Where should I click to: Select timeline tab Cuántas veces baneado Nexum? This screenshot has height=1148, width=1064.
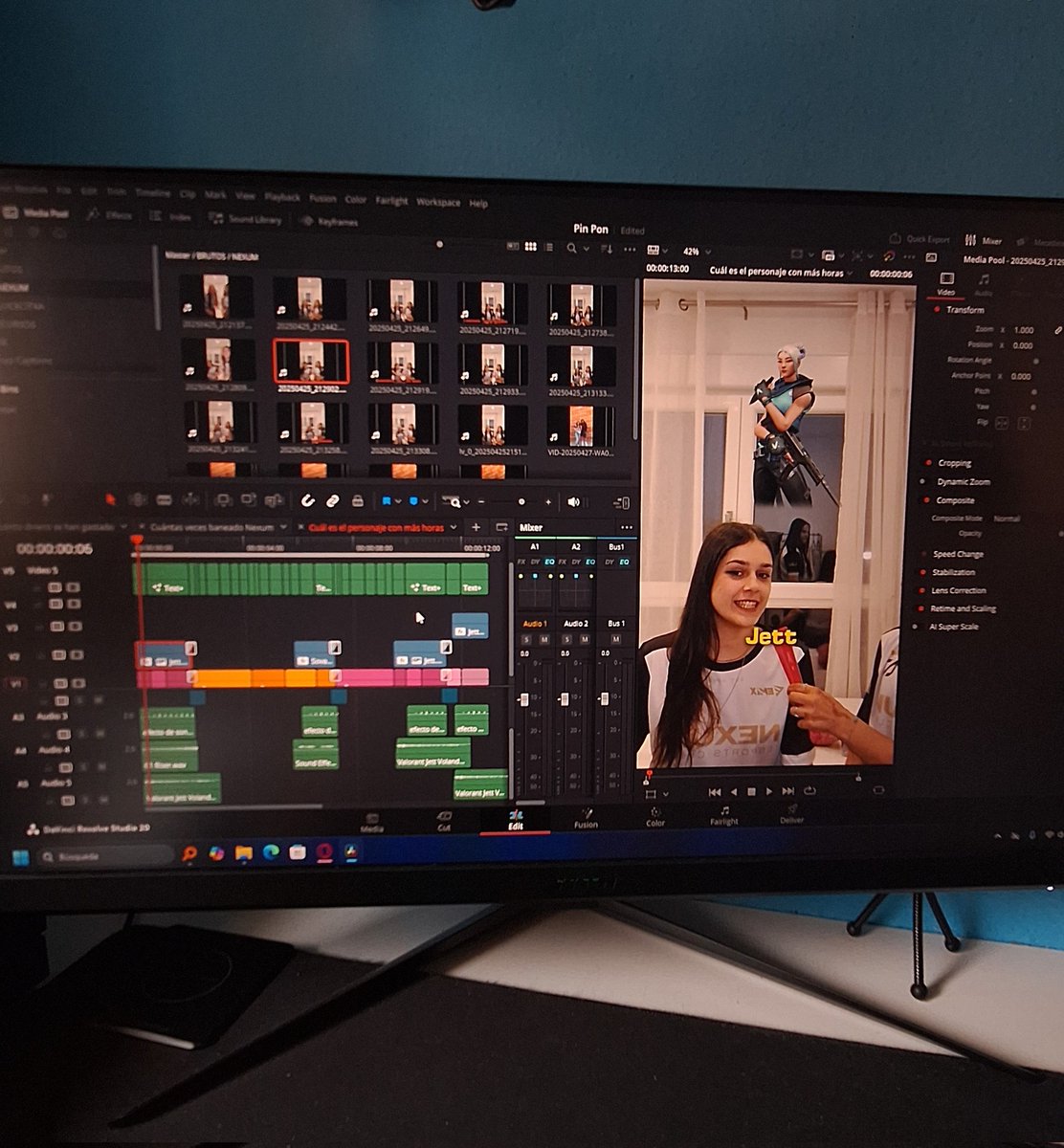tap(212, 526)
